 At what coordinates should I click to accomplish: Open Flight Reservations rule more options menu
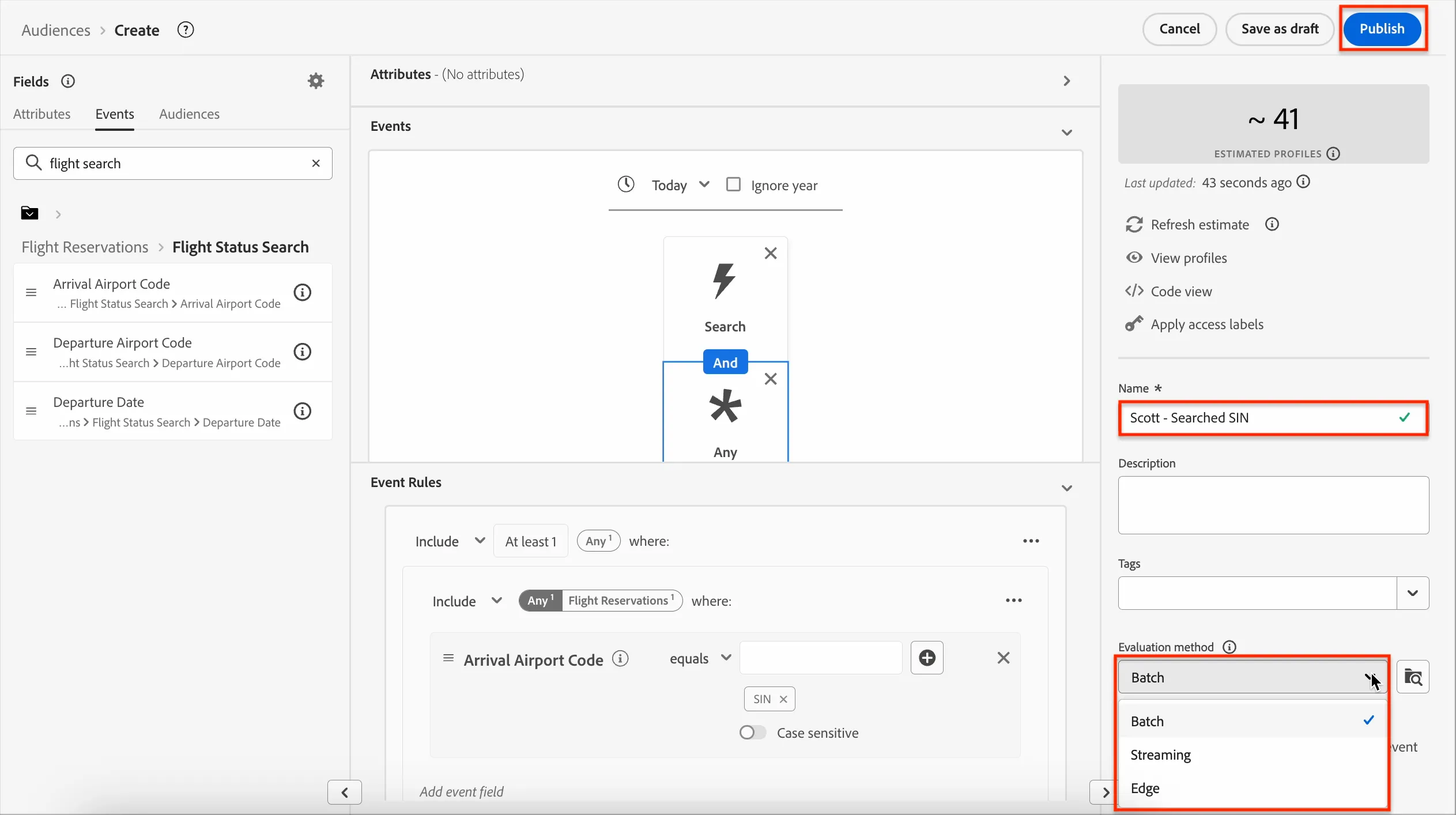1014,601
